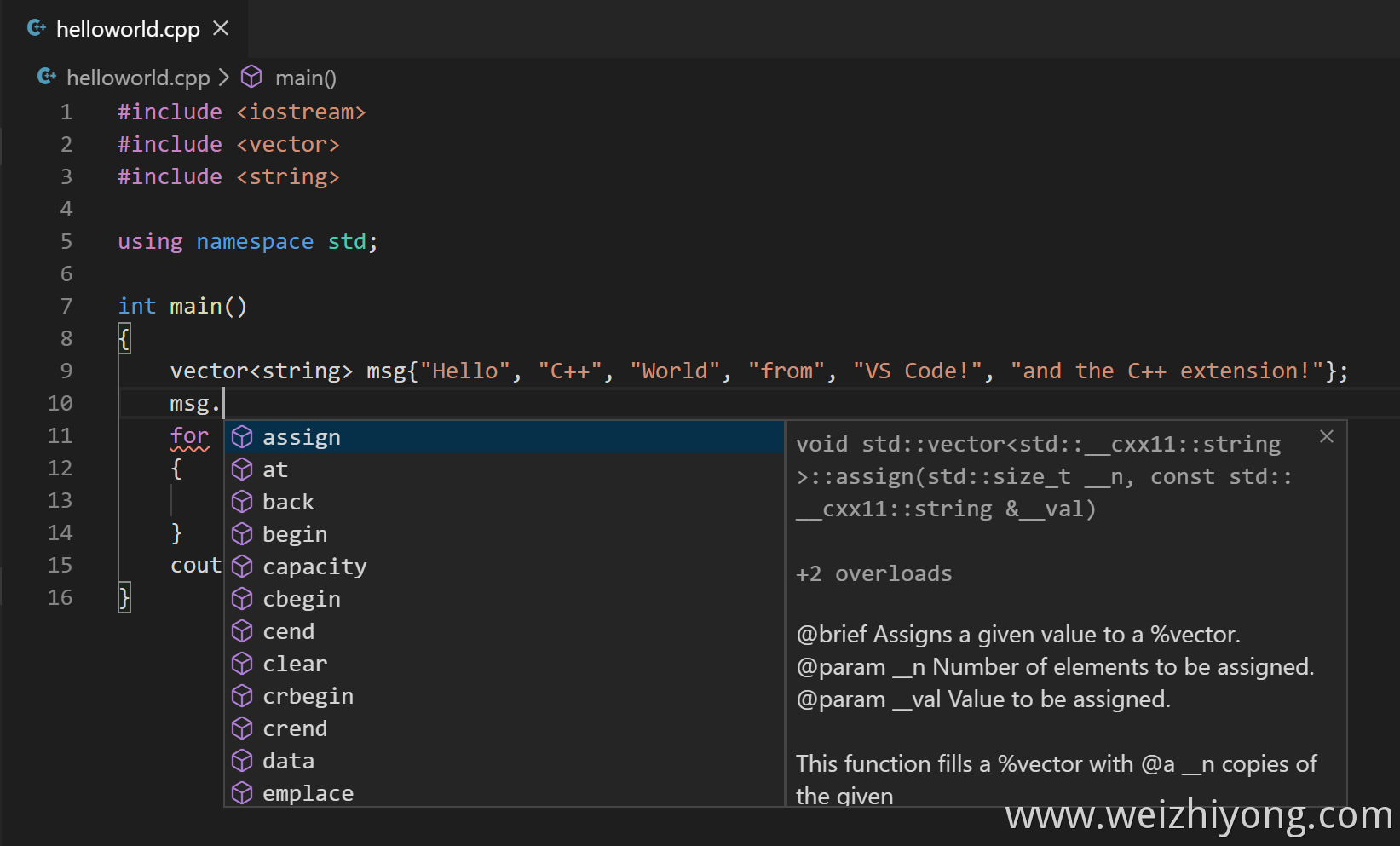Click the method icon next to begin
Image resolution: width=1400 pixels, height=846 pixels.
click(x=242, y=534)
